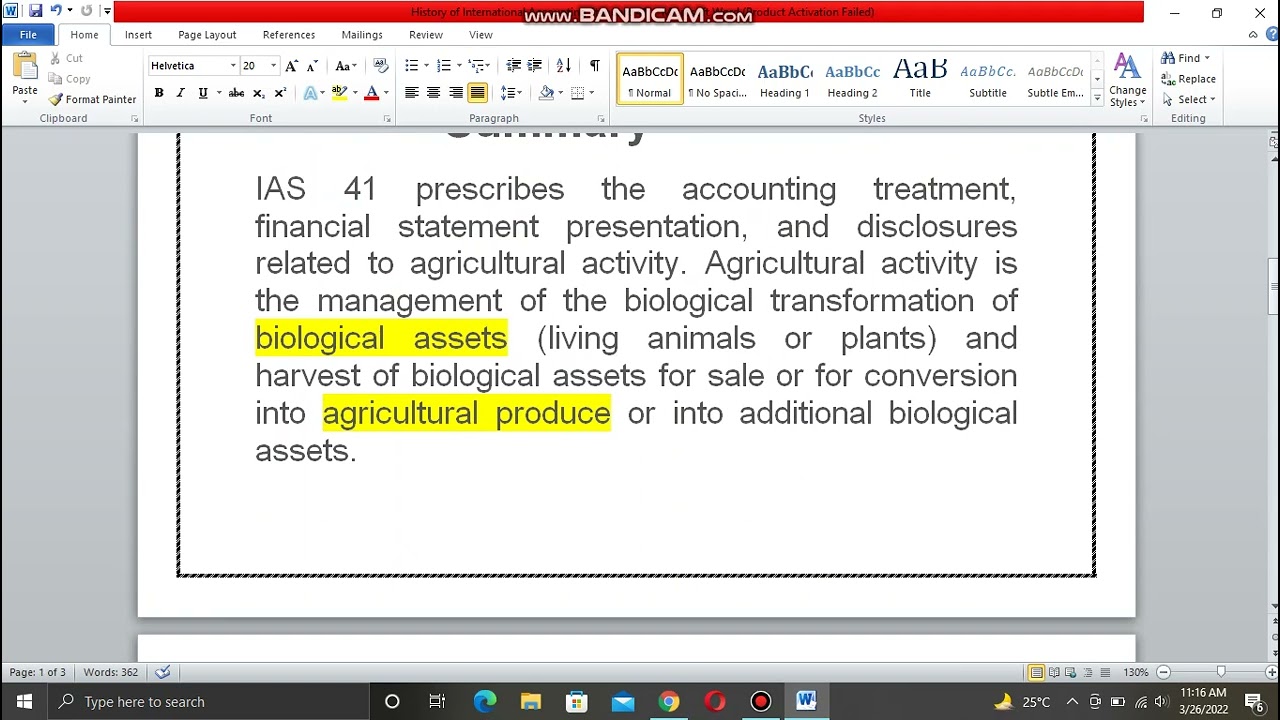Open Font size dropdown

(273, 66)
